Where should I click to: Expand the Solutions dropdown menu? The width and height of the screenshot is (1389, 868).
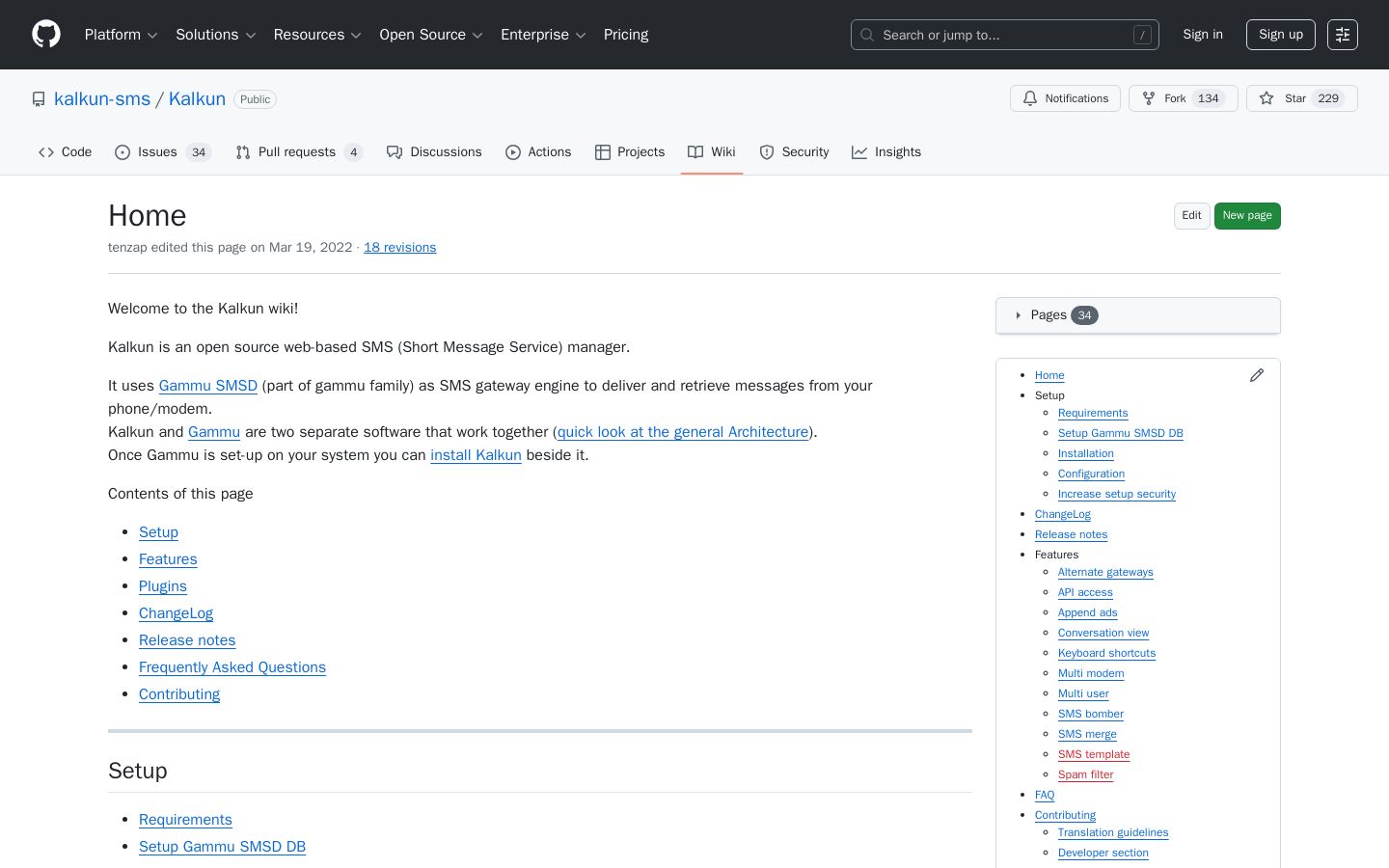216,35
